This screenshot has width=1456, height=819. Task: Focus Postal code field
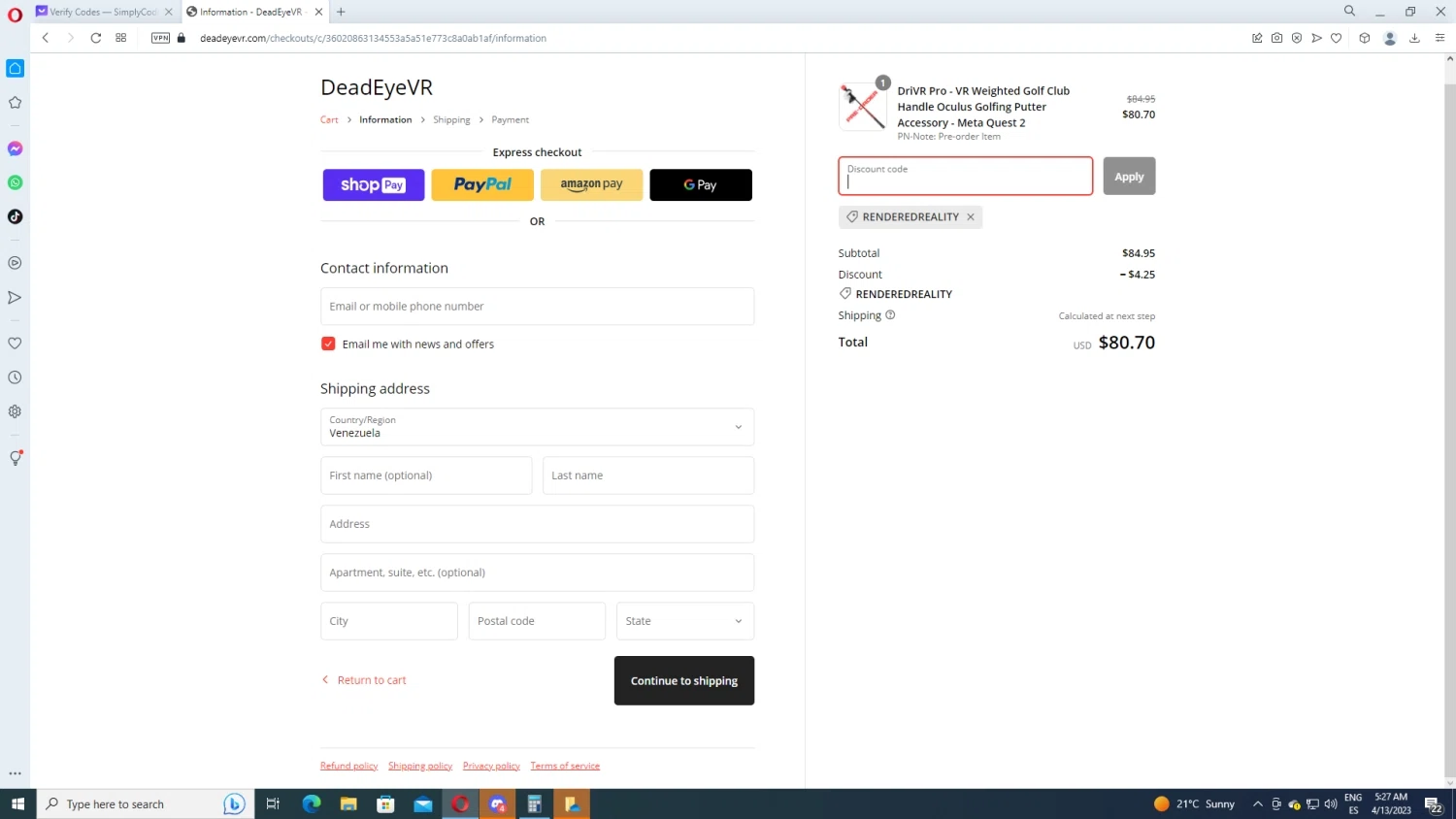[x=537, y=621]
